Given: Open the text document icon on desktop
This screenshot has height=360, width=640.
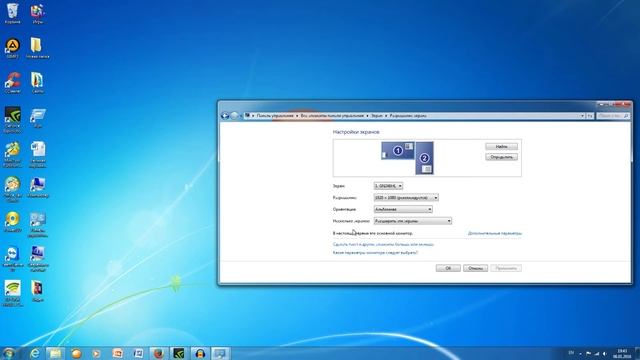Looking at the screenshot, I should click(x=38, y=155).
